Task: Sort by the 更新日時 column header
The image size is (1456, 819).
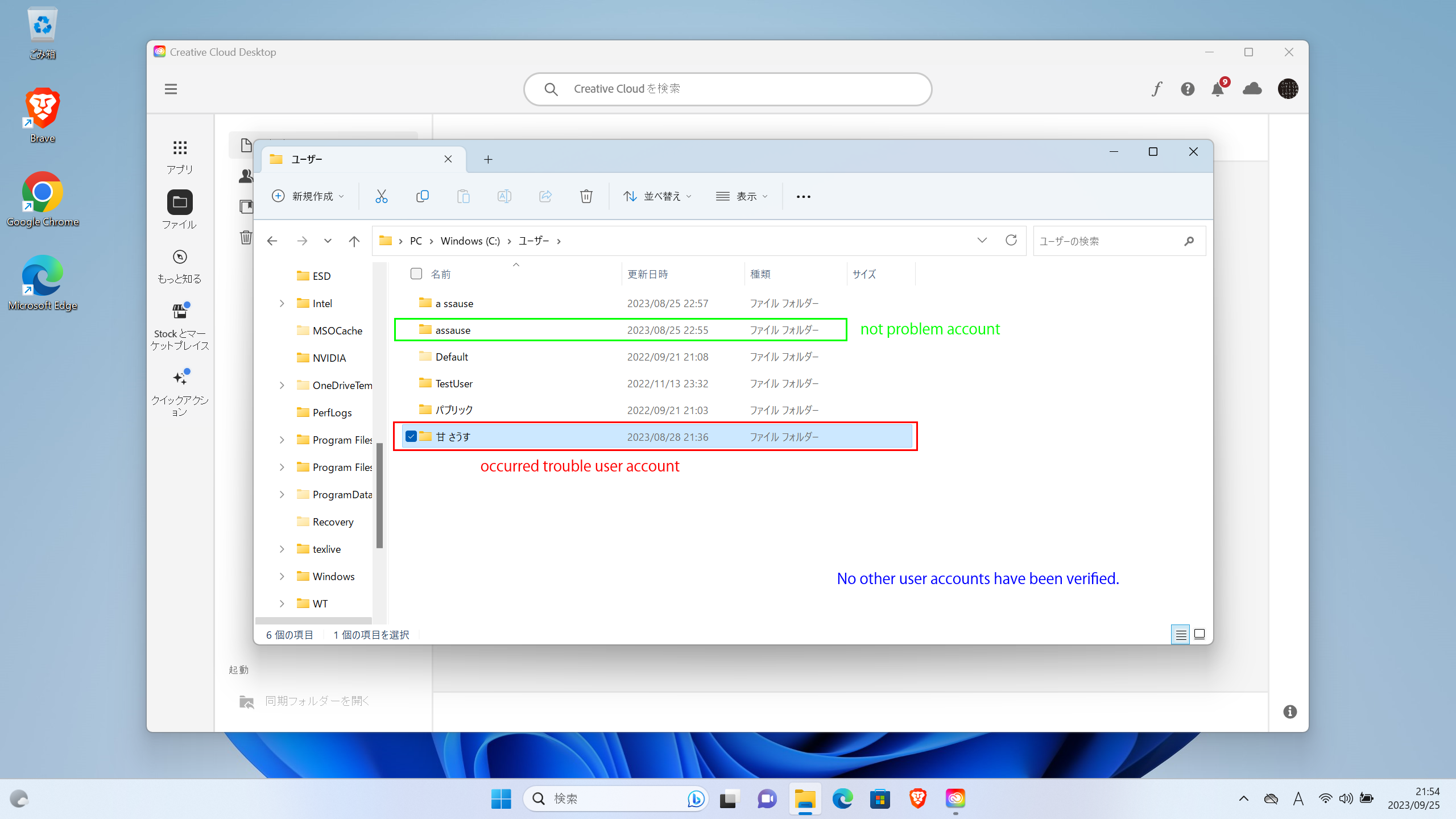Action: 682,274
